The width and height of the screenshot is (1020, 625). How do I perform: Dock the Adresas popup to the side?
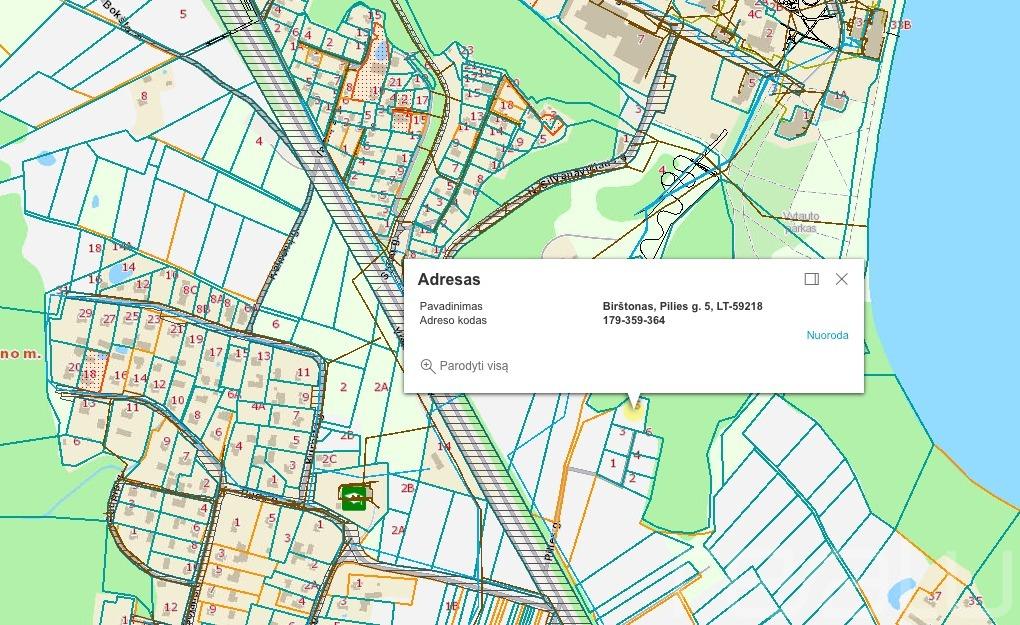[812, 279]
